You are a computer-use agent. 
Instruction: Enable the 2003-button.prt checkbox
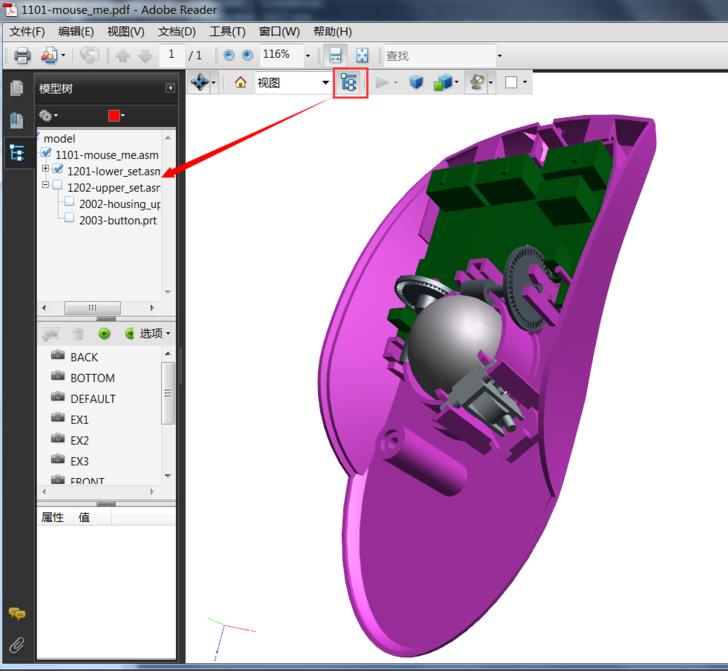click(69, 220)
